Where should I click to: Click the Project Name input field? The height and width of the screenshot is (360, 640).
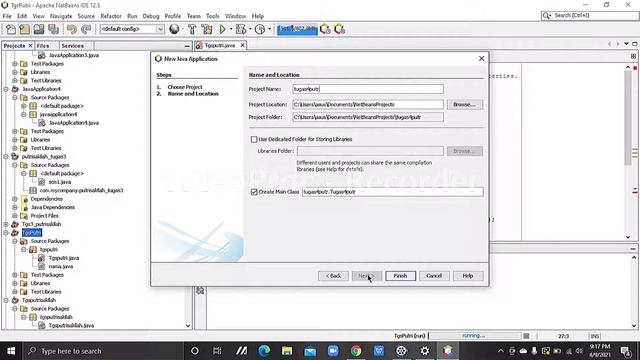tap(368, 89)
